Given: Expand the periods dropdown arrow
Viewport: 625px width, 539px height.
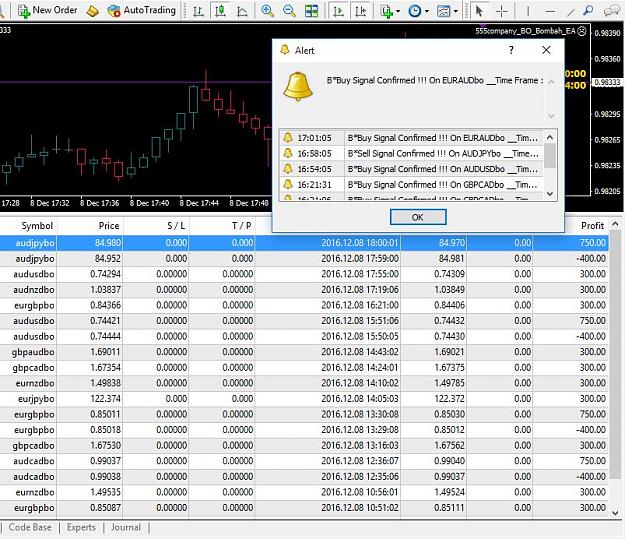Looking at the screenshot, I should [427, 11].
